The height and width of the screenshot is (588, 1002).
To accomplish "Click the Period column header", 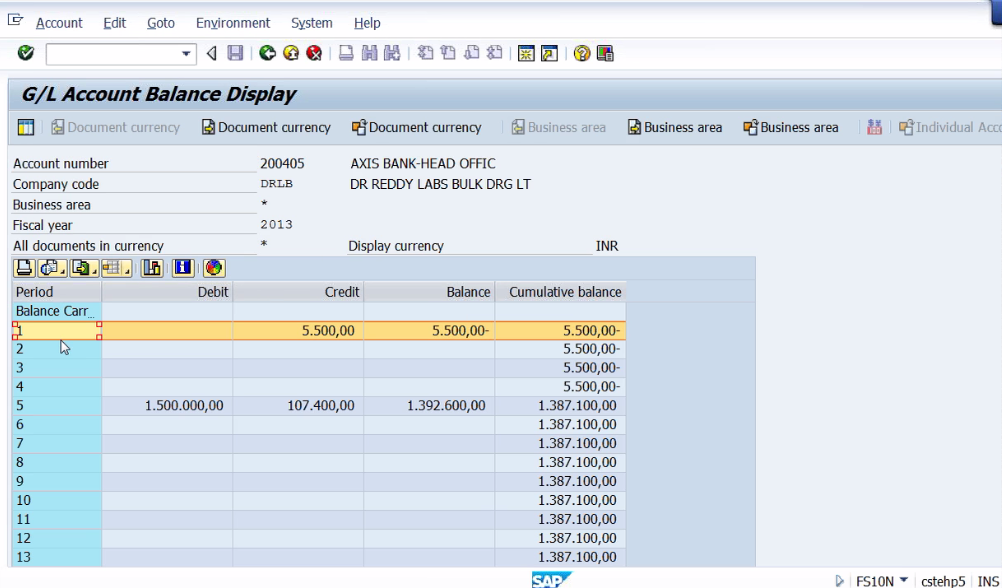I will click(x=56, y=292).
